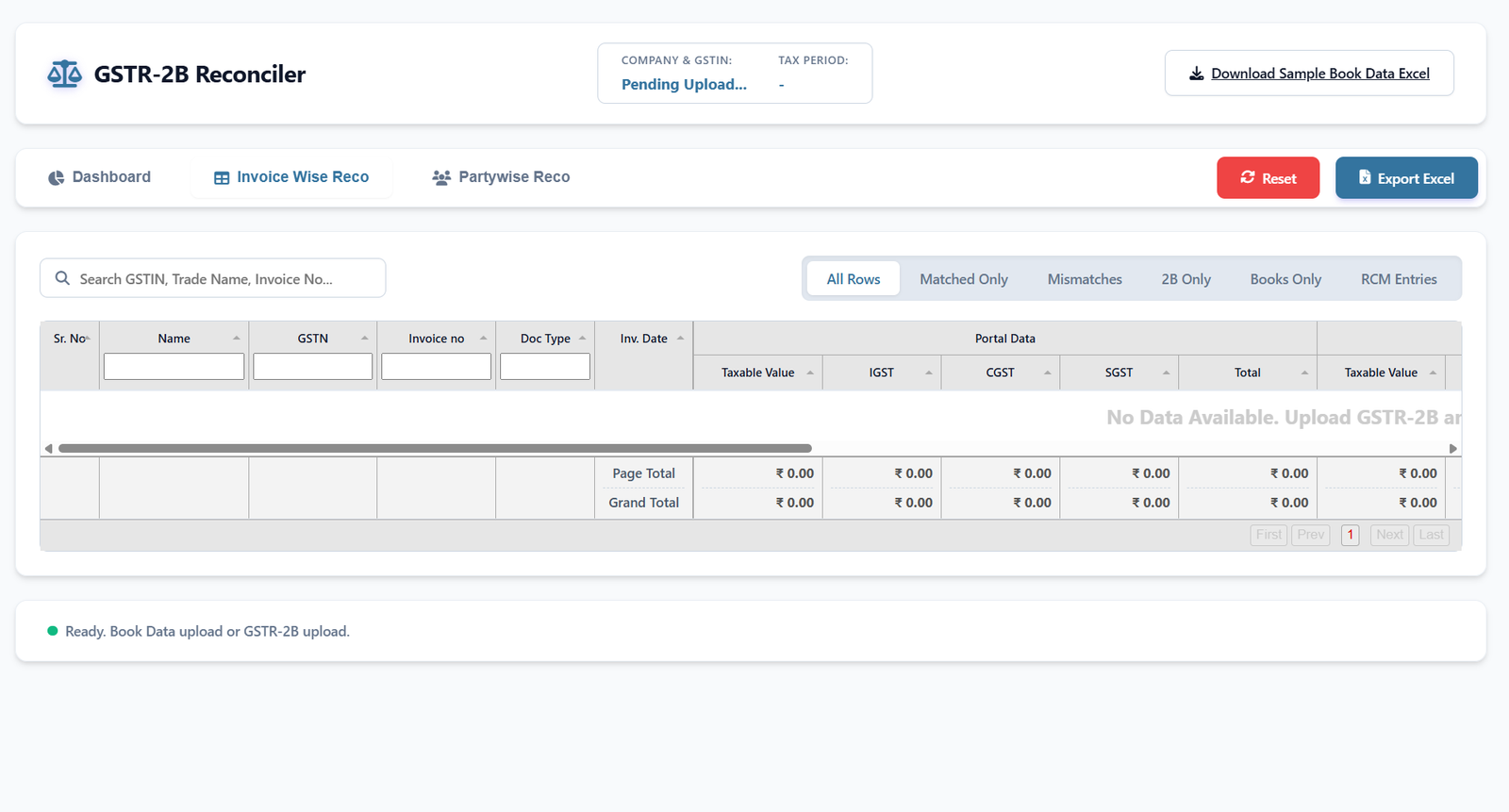The width and height of the screenshot is (1509, 812).
Task: Click the green status dot icon
Action: [x=53, y=631]
